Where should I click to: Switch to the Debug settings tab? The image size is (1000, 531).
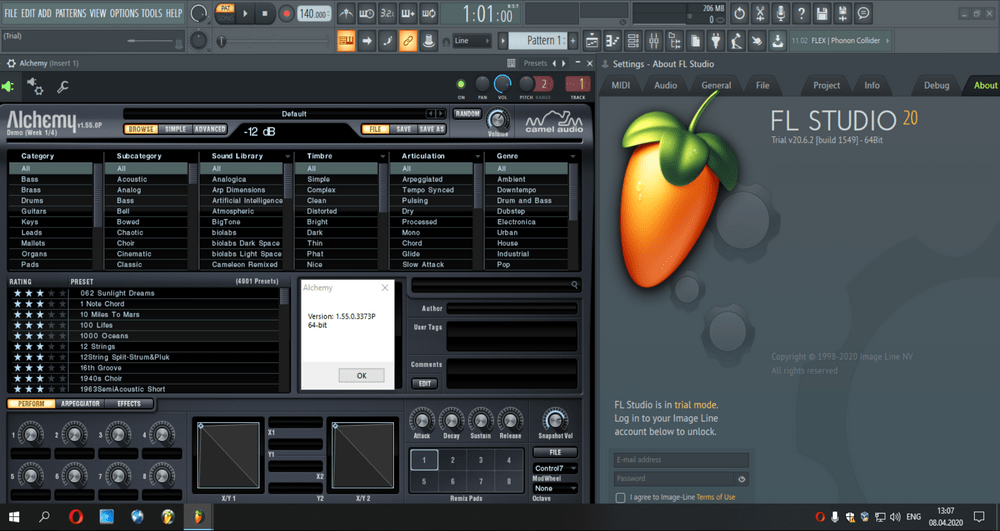936,85
